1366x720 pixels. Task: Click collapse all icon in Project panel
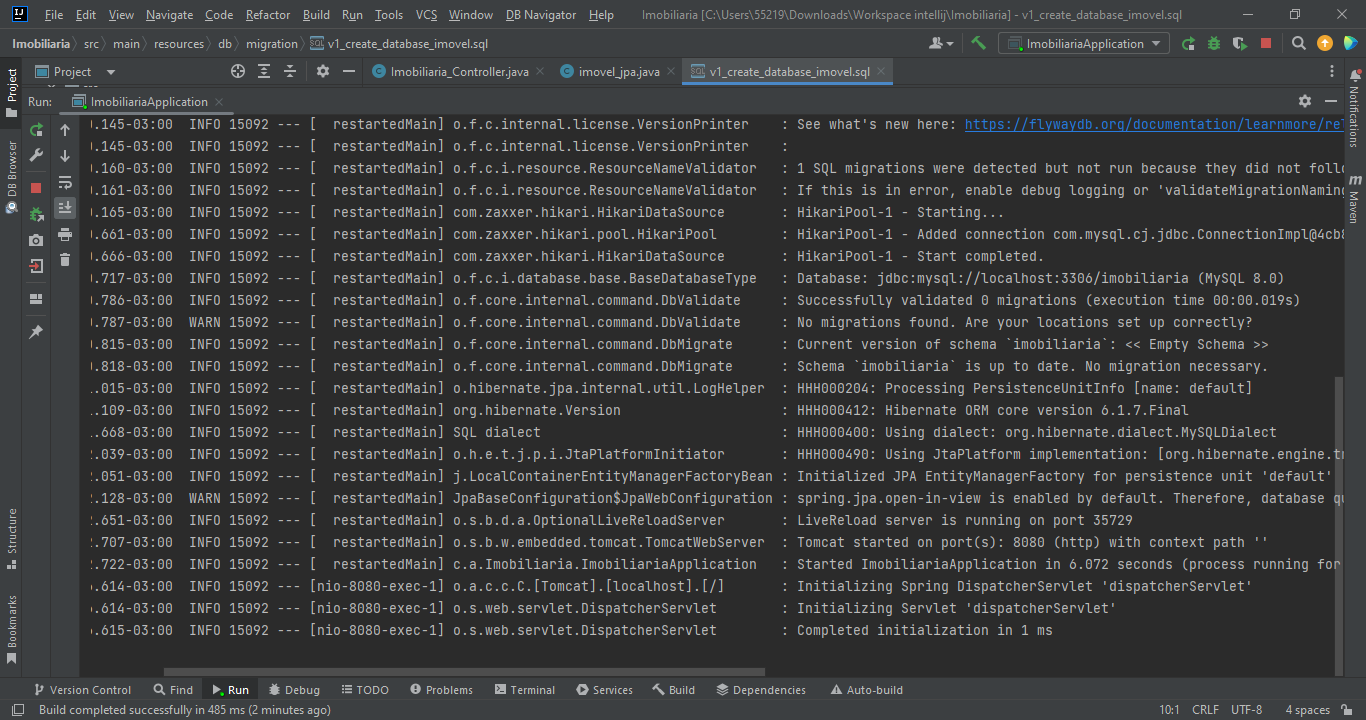pos(290,71)
